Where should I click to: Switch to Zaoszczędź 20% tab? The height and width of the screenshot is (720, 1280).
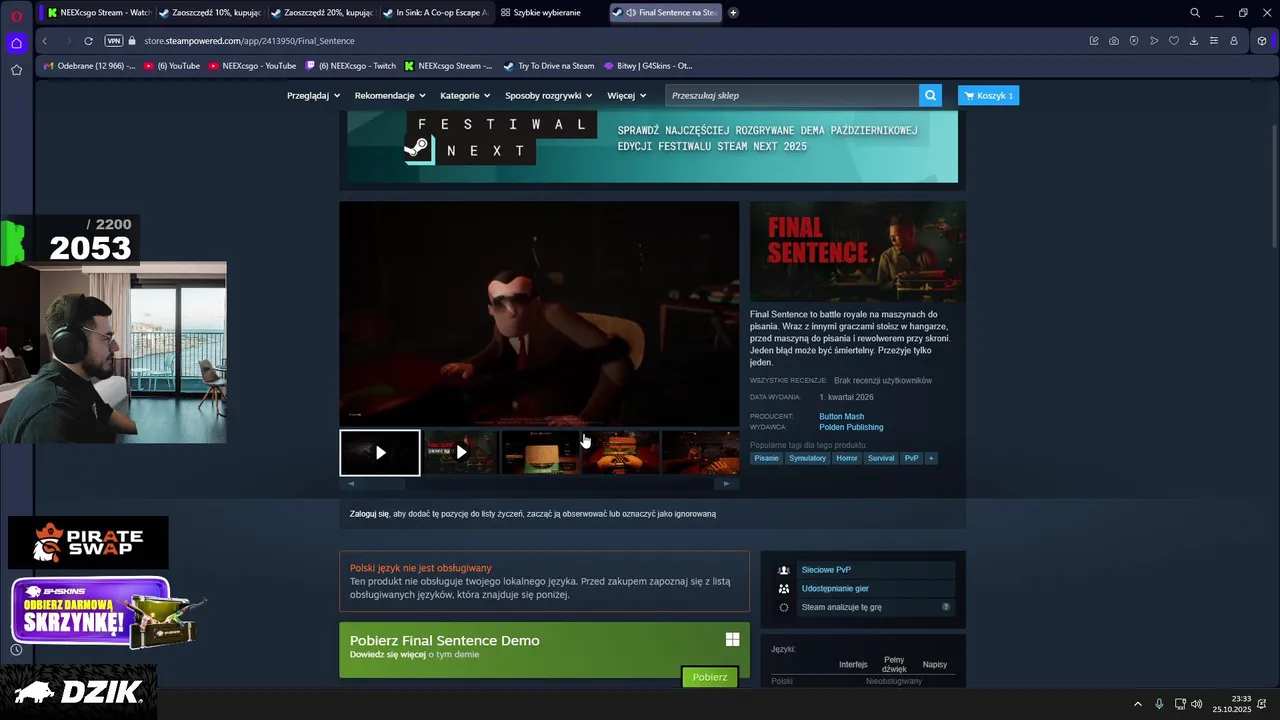pos(322,13)
